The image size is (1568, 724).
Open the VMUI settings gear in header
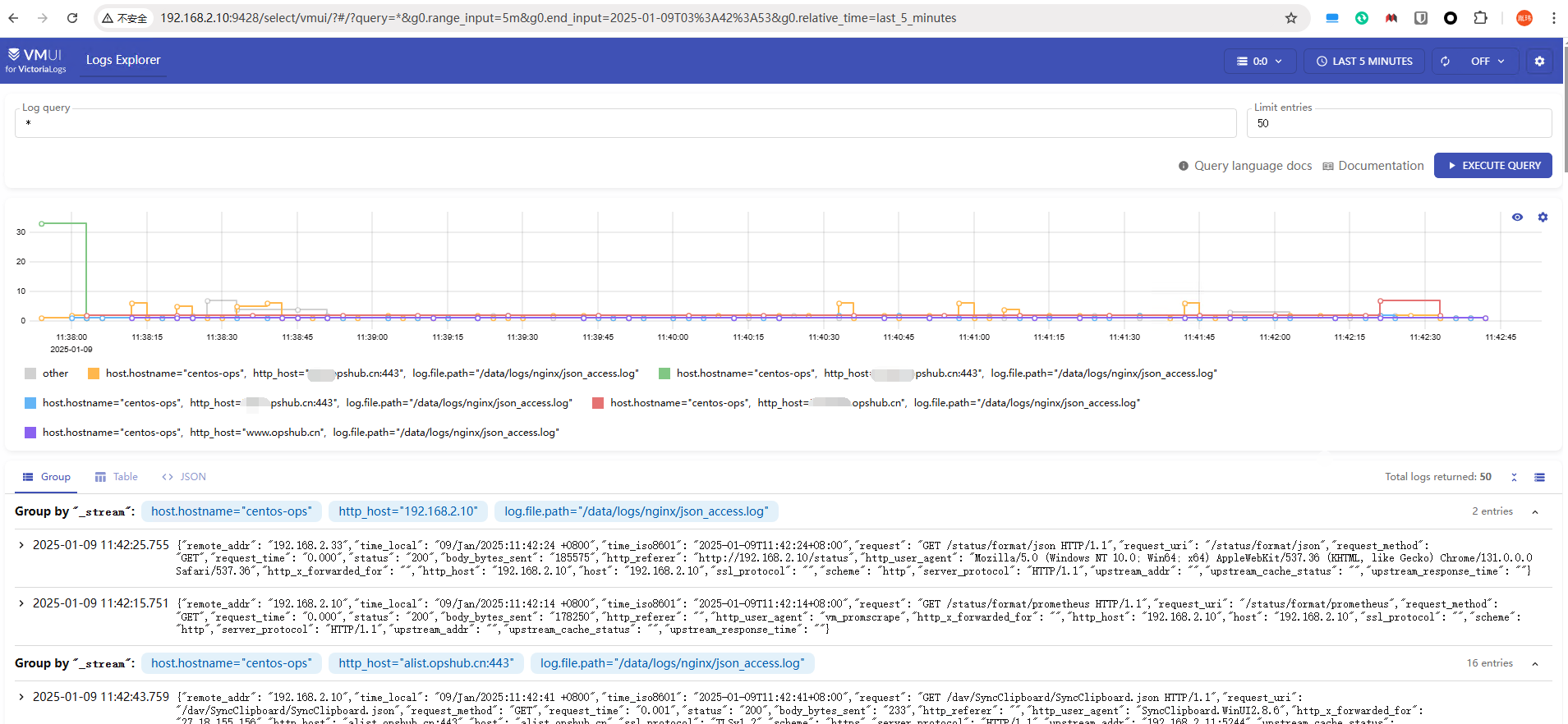pos(1539,61)
